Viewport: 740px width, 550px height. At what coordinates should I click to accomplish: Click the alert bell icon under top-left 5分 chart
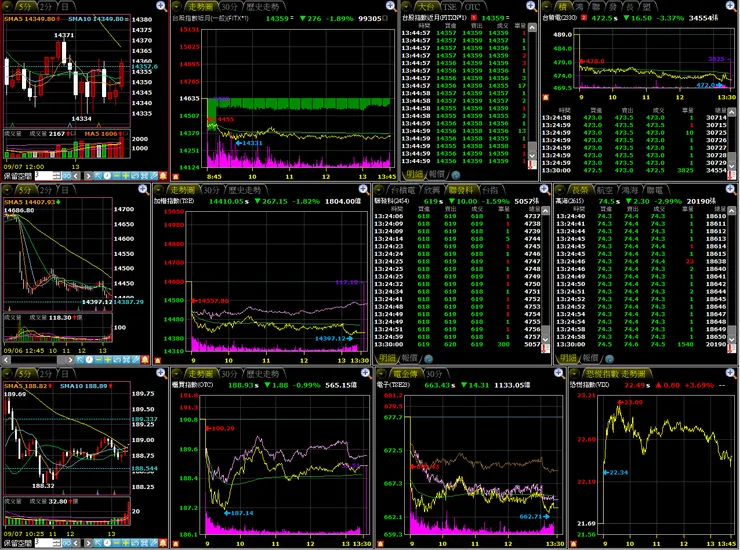pyautogui.click(x=163, y=176)
